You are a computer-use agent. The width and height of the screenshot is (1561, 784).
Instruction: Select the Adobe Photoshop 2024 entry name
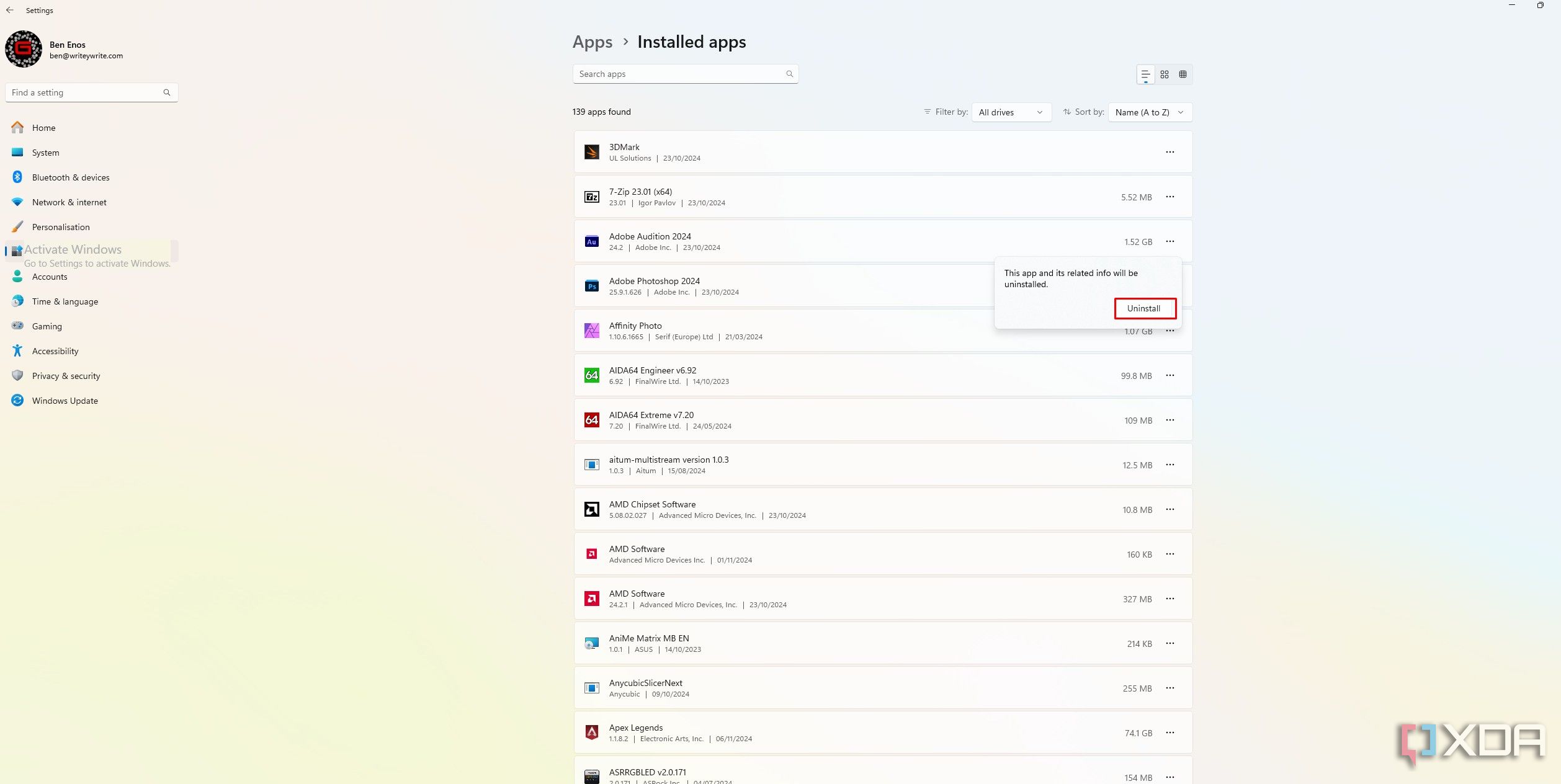(x=654, y=281)
